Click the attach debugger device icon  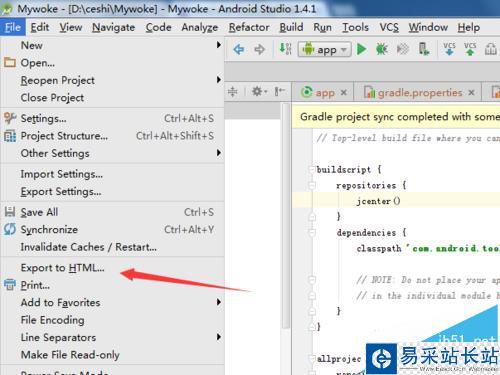pos(424,49)
